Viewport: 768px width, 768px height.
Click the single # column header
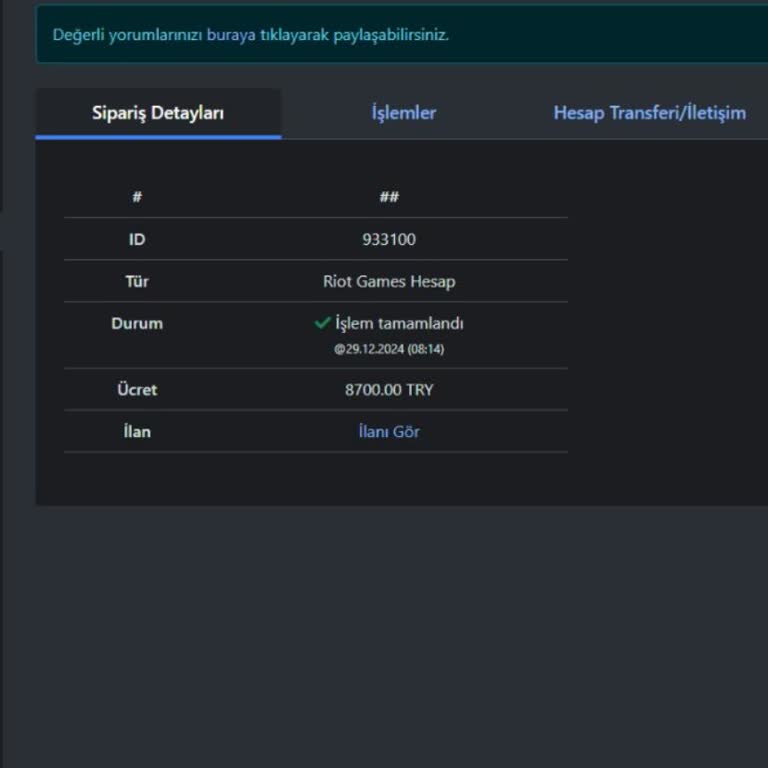tap(137, 197)
